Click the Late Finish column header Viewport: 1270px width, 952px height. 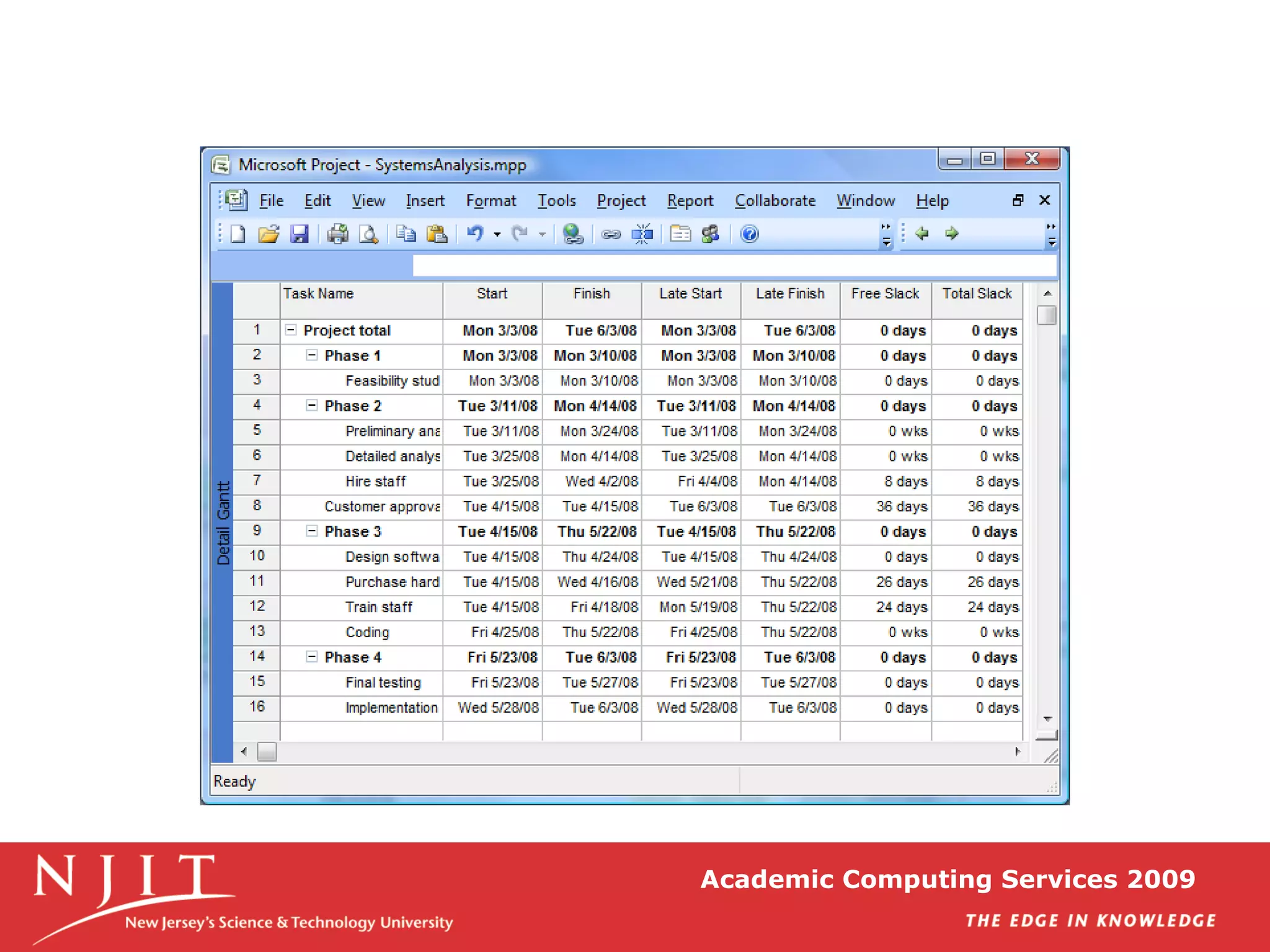[x=790, y=301]
